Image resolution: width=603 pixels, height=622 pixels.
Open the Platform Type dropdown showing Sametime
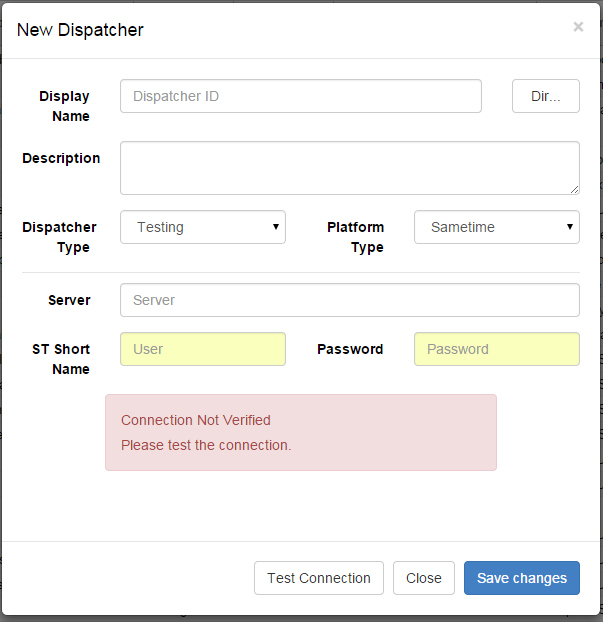tap(497, 227)
